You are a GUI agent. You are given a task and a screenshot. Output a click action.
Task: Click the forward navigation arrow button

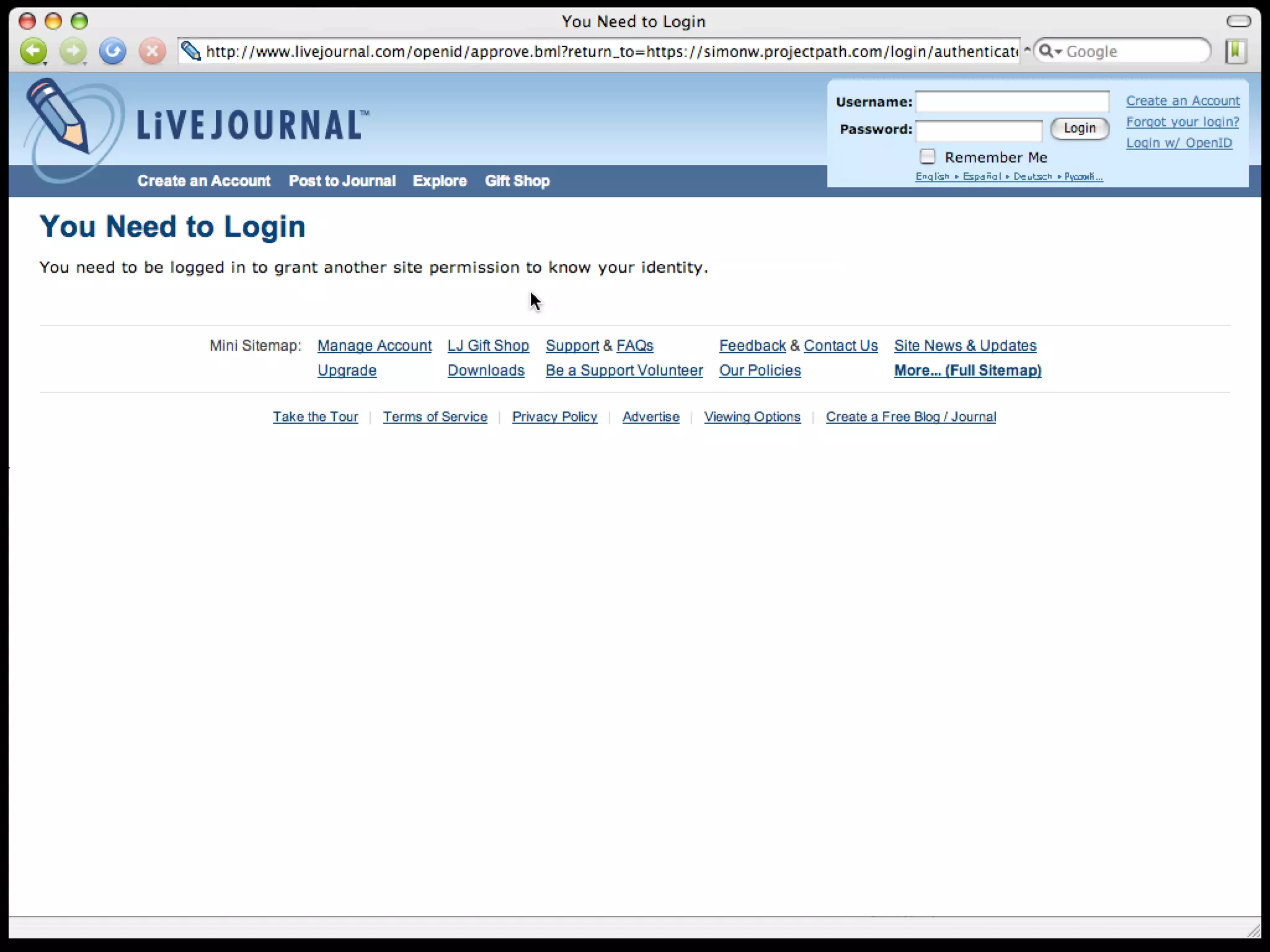[x=73, y=50]
